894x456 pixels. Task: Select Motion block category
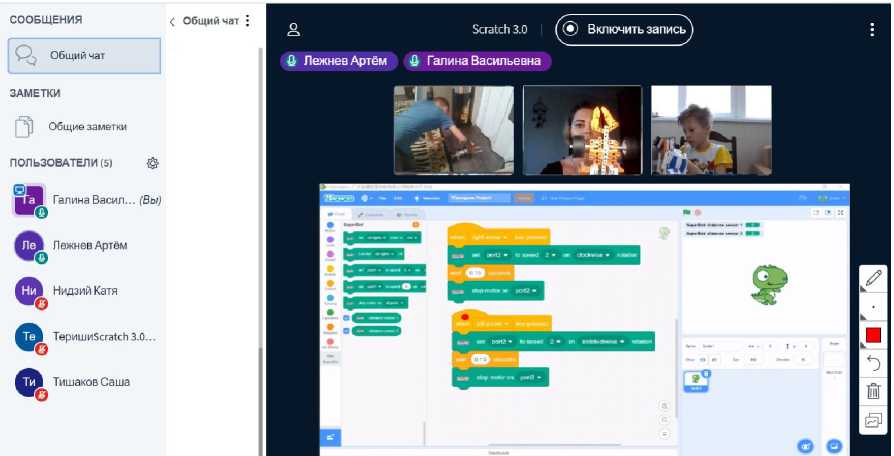(330, 227)
